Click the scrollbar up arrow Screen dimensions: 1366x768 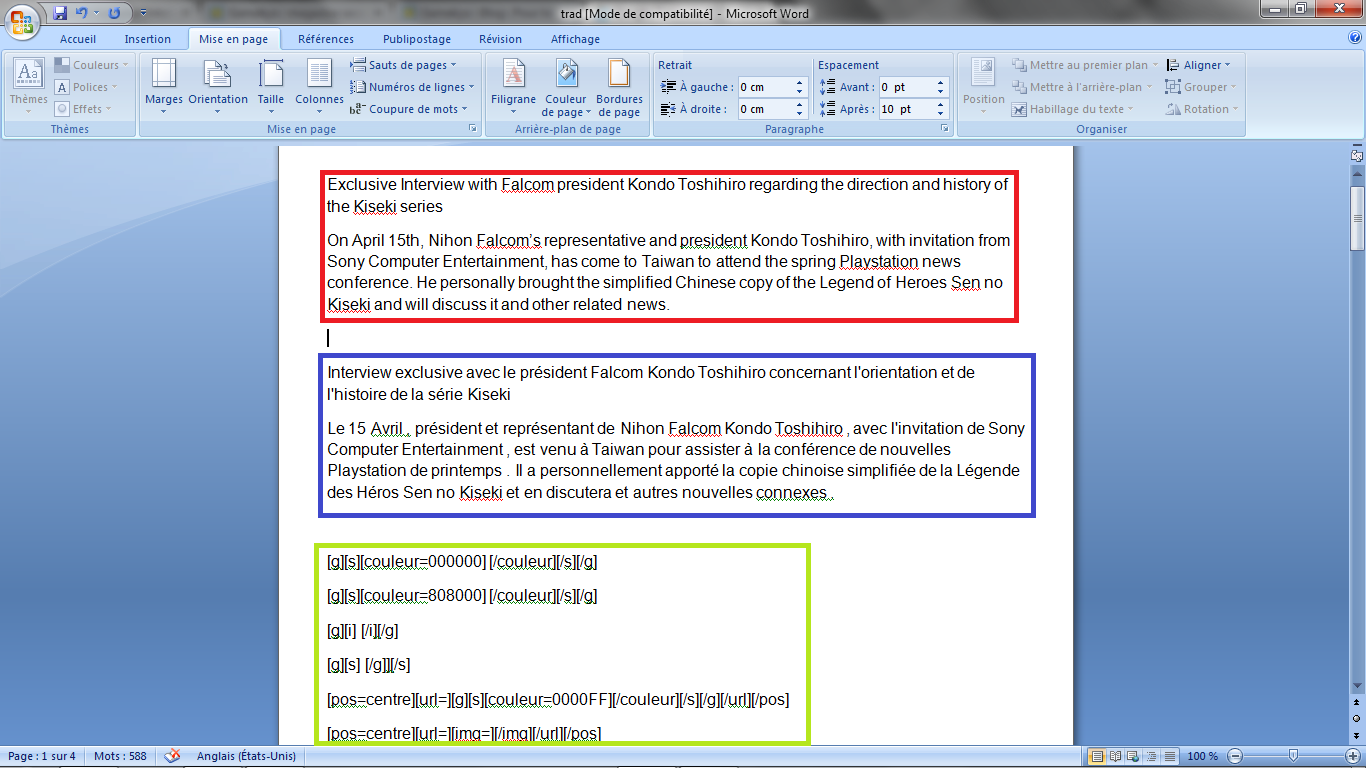[1357, 175]
